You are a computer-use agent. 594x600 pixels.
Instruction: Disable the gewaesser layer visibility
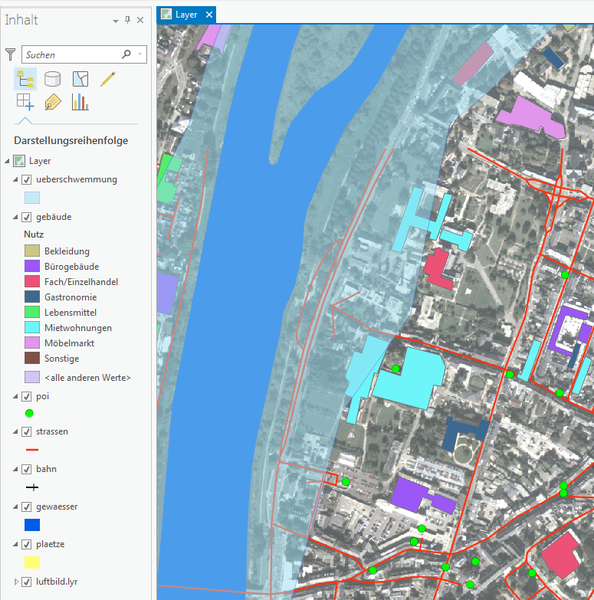(26, 507)
